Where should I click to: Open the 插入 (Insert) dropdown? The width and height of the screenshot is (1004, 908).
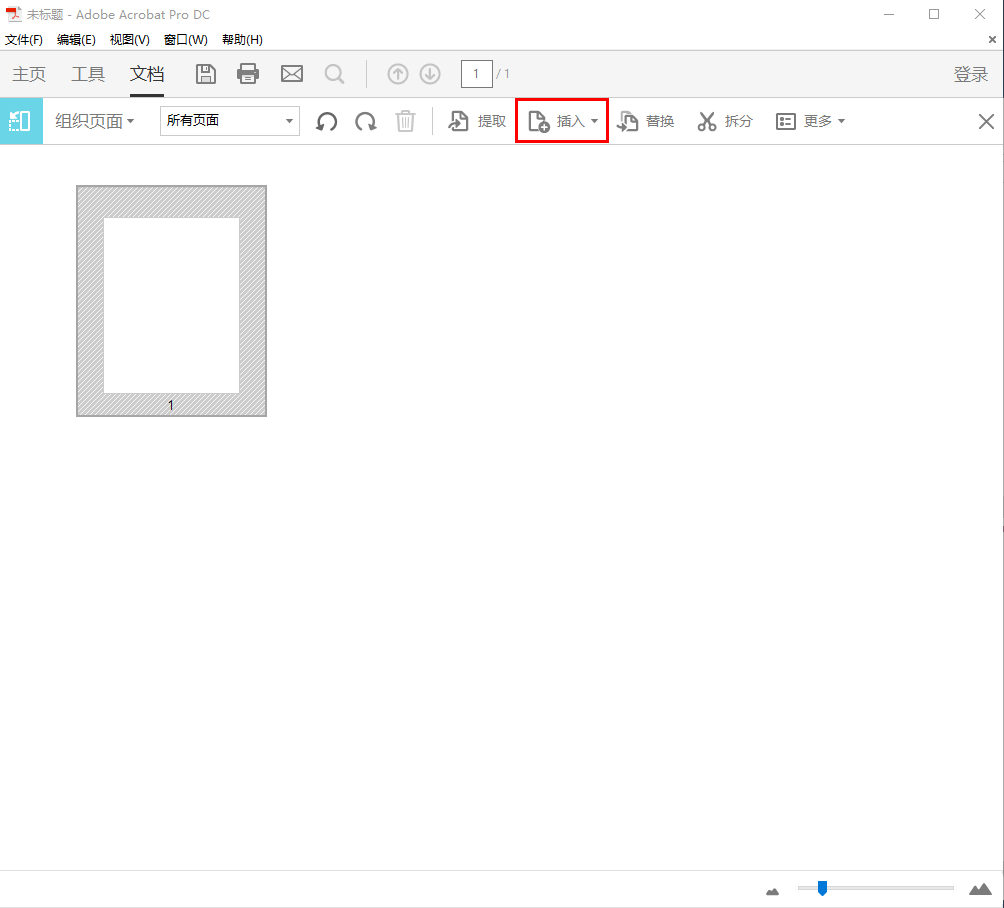coord(562,121)
